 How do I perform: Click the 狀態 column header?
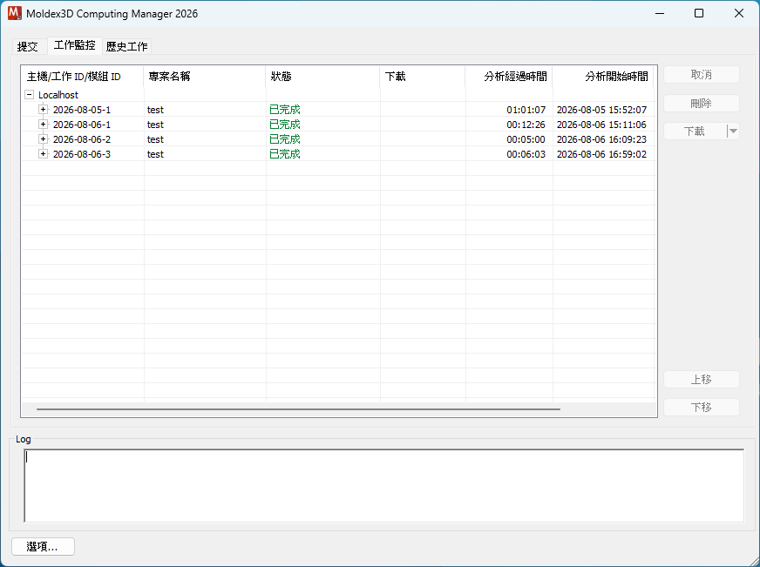(x=323, y=77)
